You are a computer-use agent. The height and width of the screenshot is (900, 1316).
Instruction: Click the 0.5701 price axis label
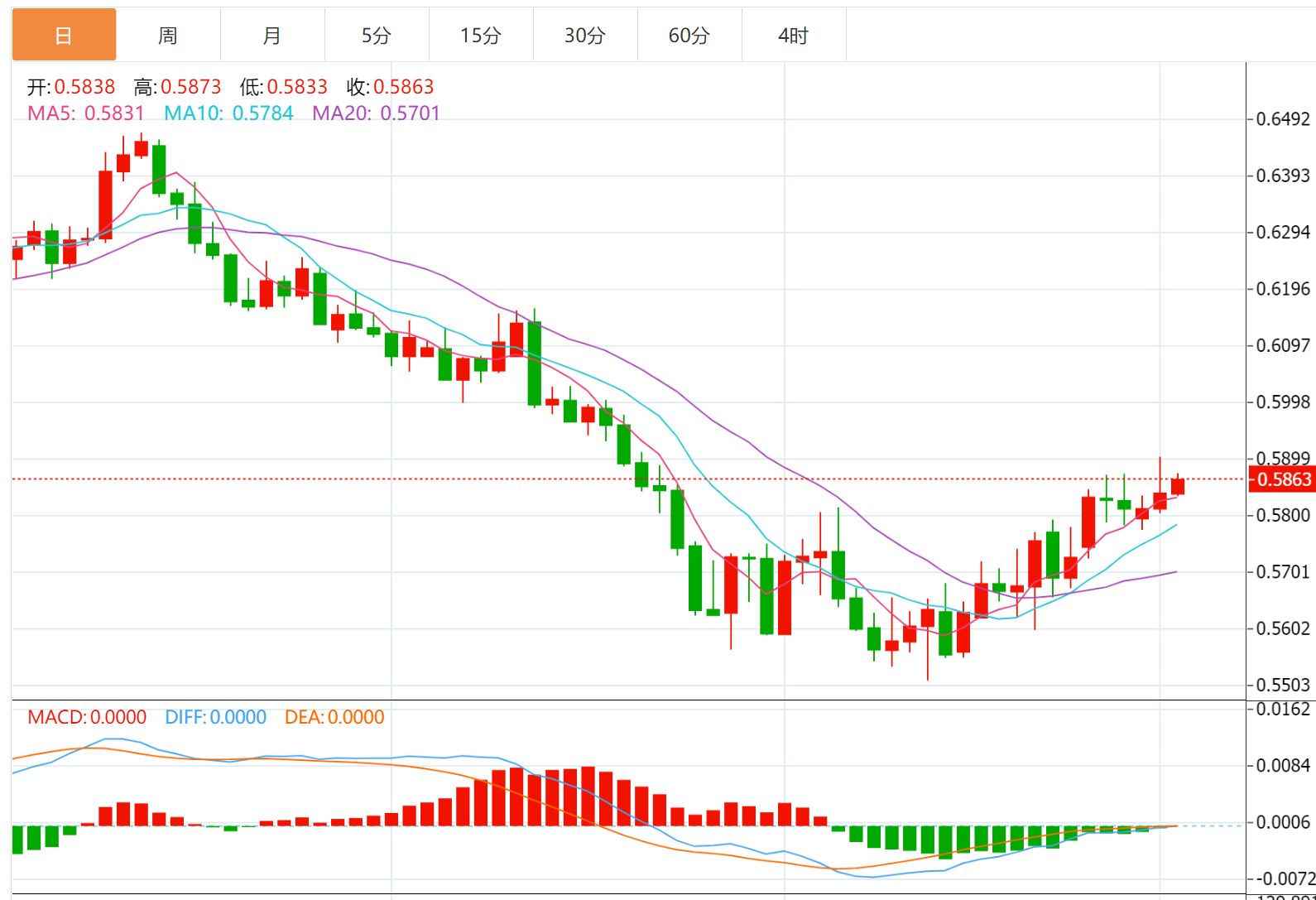pos(1283,572)
